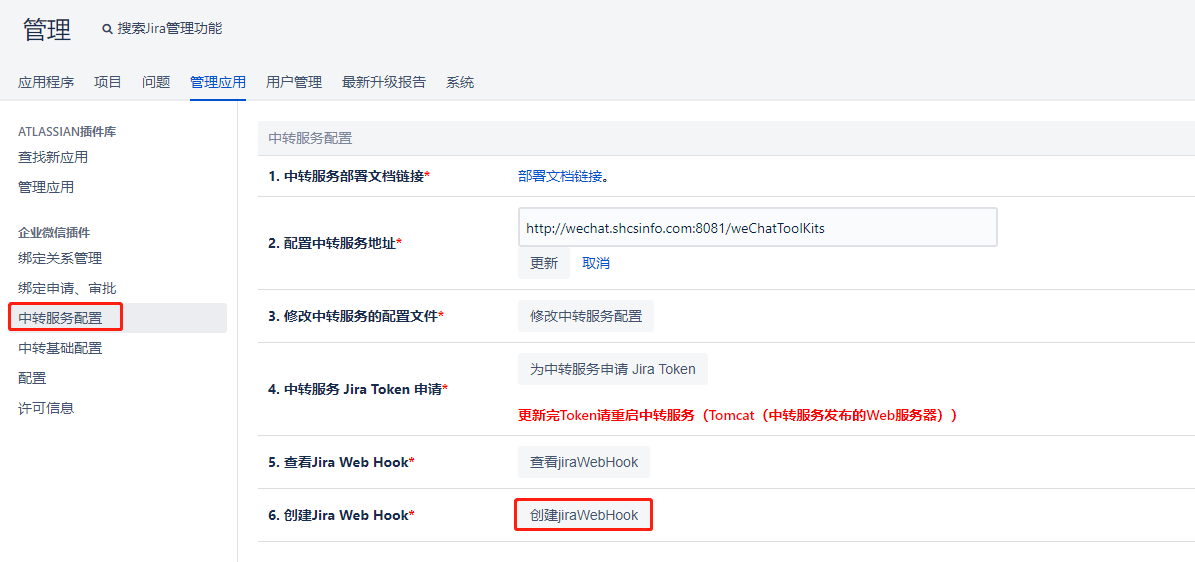Open 查找新应用 in sidebar

tap(53, 157)
